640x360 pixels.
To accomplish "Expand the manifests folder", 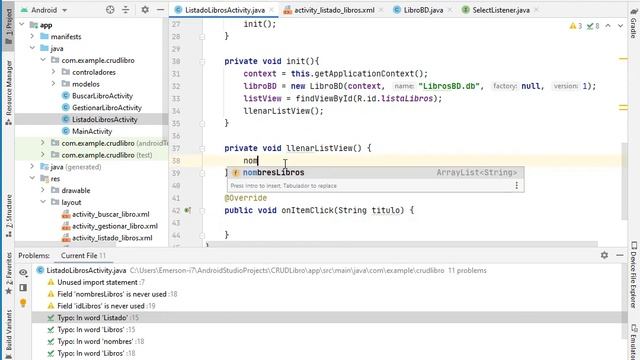I will pos(32,37).
